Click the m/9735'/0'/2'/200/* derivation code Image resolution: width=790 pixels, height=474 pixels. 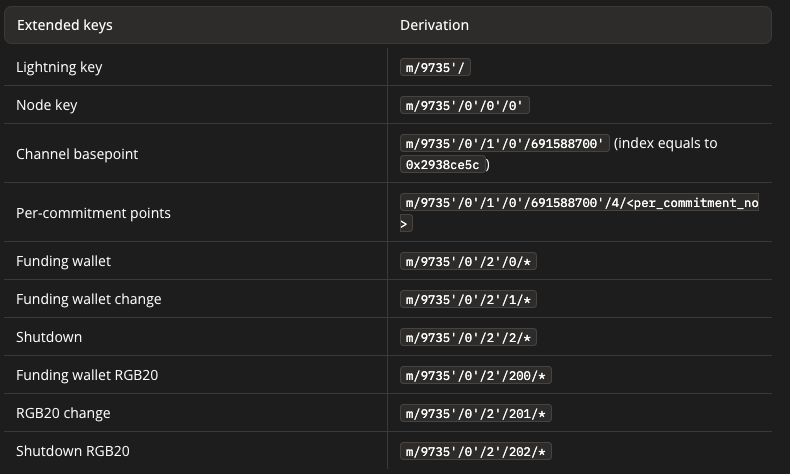pyautogui.click(x=476, y=375)
